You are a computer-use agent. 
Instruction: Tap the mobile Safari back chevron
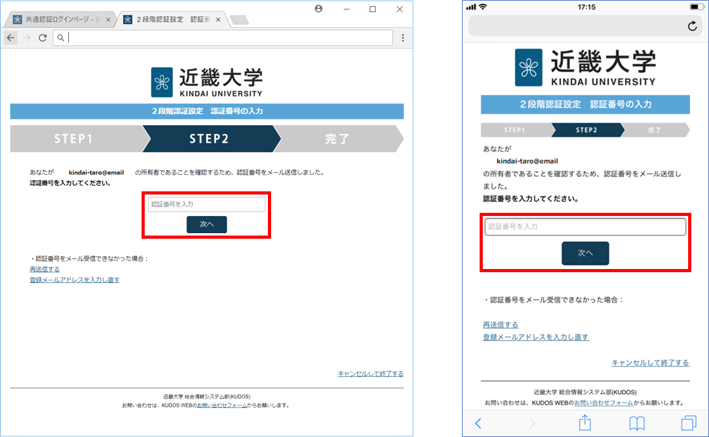(478, 423)
